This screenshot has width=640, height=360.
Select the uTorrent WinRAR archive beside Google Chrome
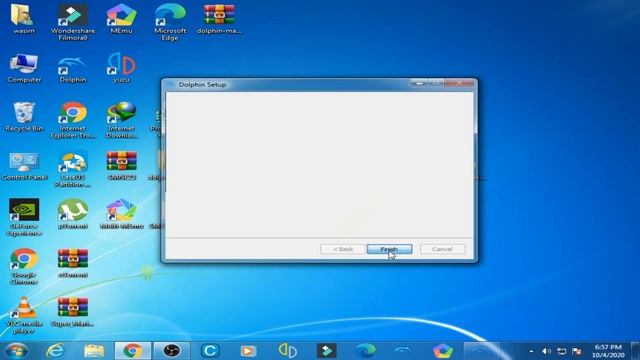click(x=73, y=263)
